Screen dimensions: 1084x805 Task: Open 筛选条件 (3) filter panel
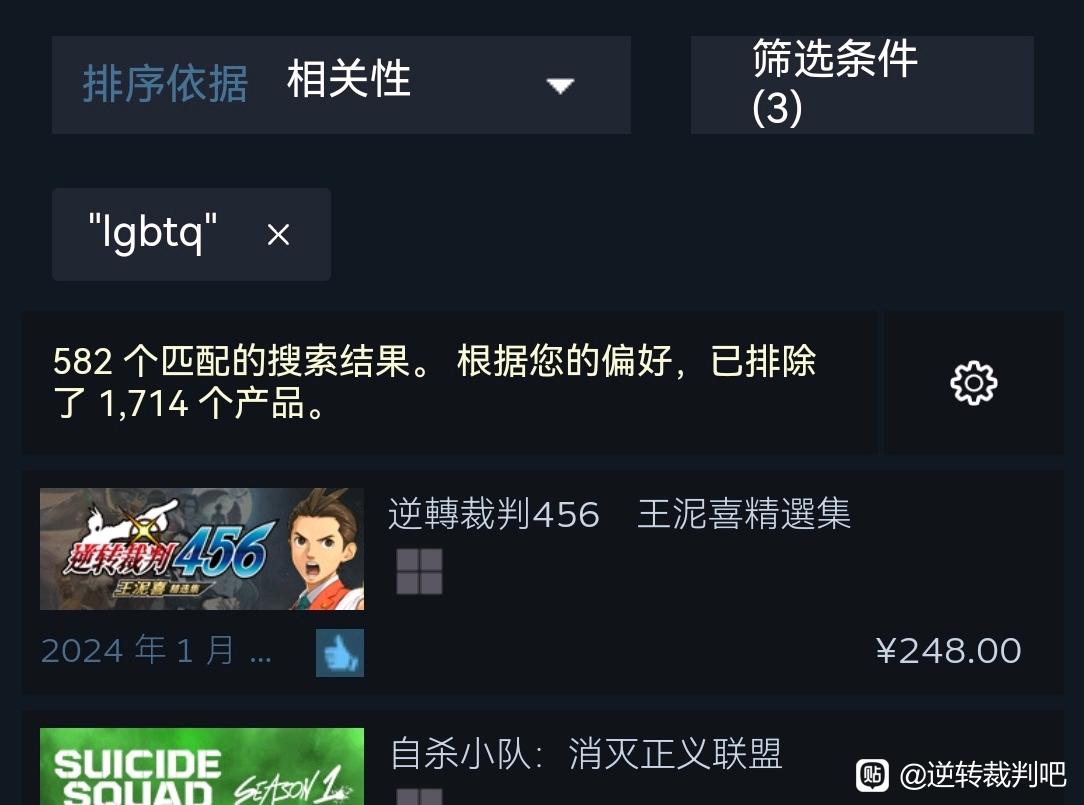point(862,85)
